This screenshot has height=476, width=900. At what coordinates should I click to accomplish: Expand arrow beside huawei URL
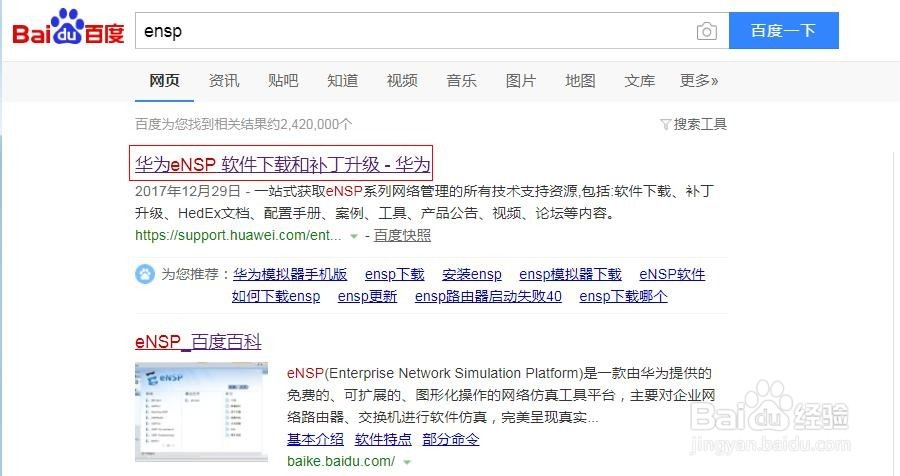[x=354, y=236]
